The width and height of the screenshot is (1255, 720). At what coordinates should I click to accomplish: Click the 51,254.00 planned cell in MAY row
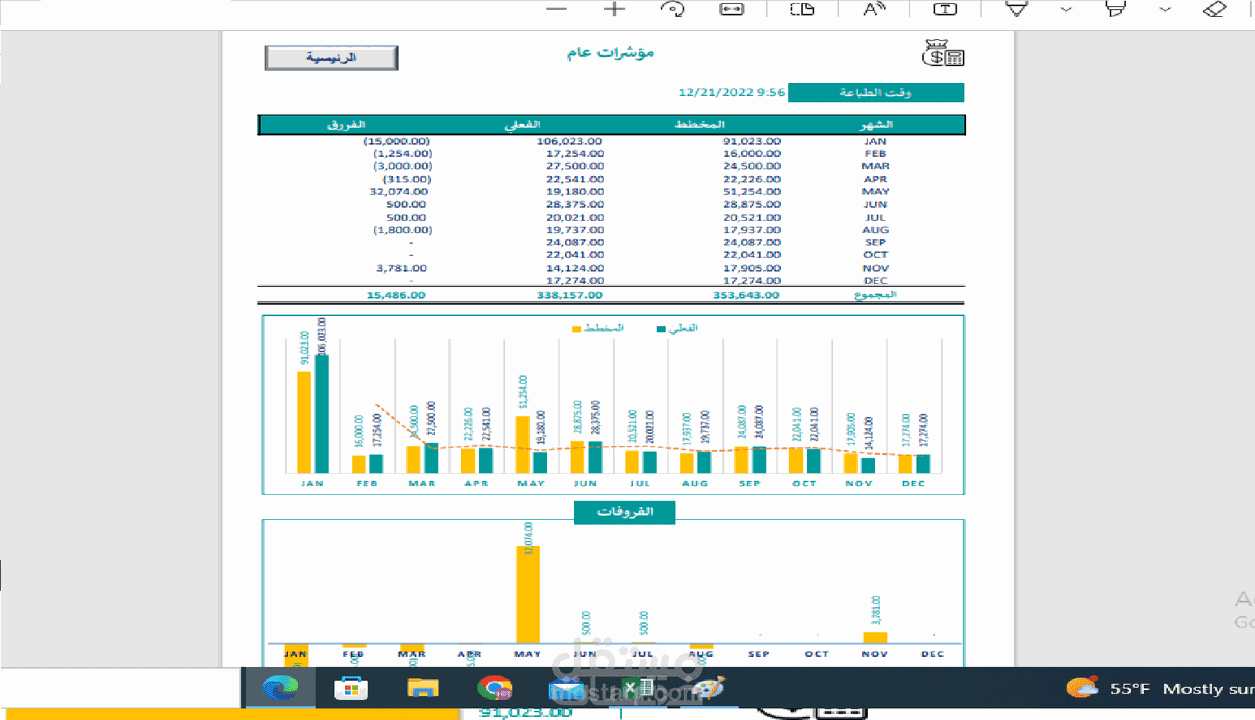coord(752,192)
